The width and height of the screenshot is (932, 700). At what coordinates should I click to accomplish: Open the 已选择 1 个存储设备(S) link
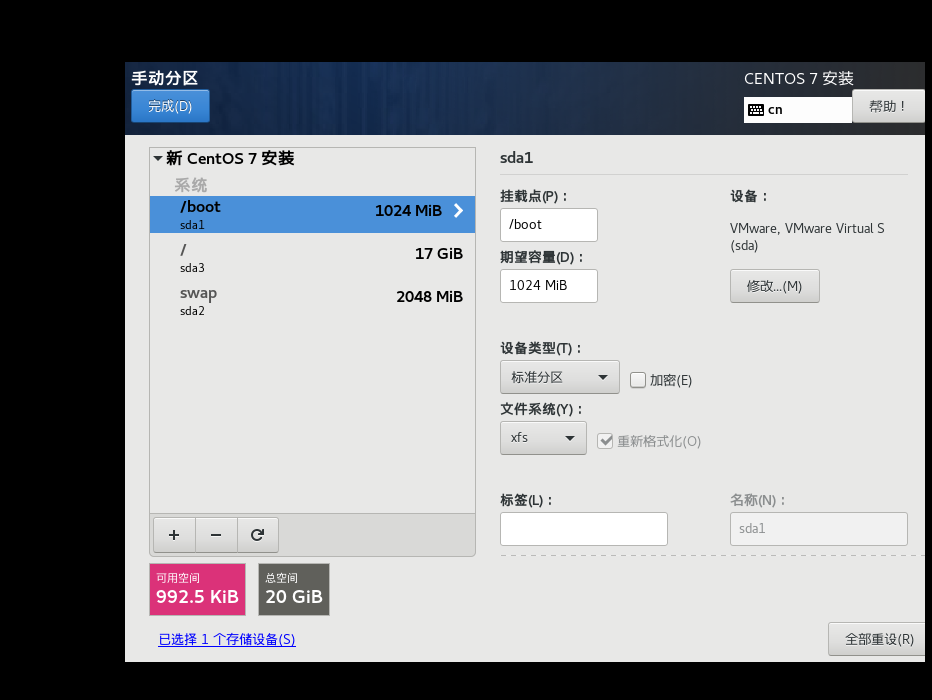(227, 639)
